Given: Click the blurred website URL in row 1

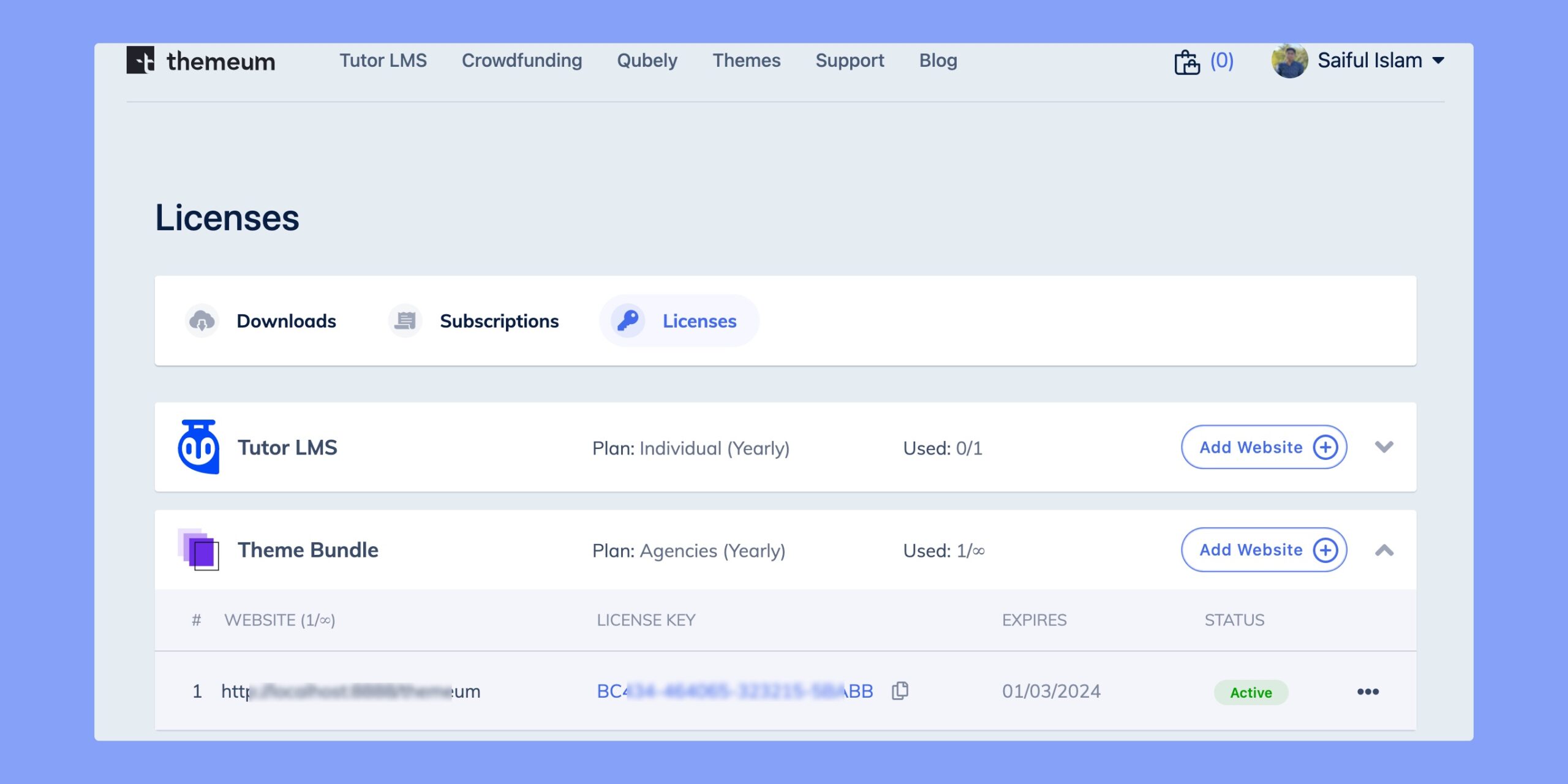Looking at the screenshot, I should [x=350, y=692].
